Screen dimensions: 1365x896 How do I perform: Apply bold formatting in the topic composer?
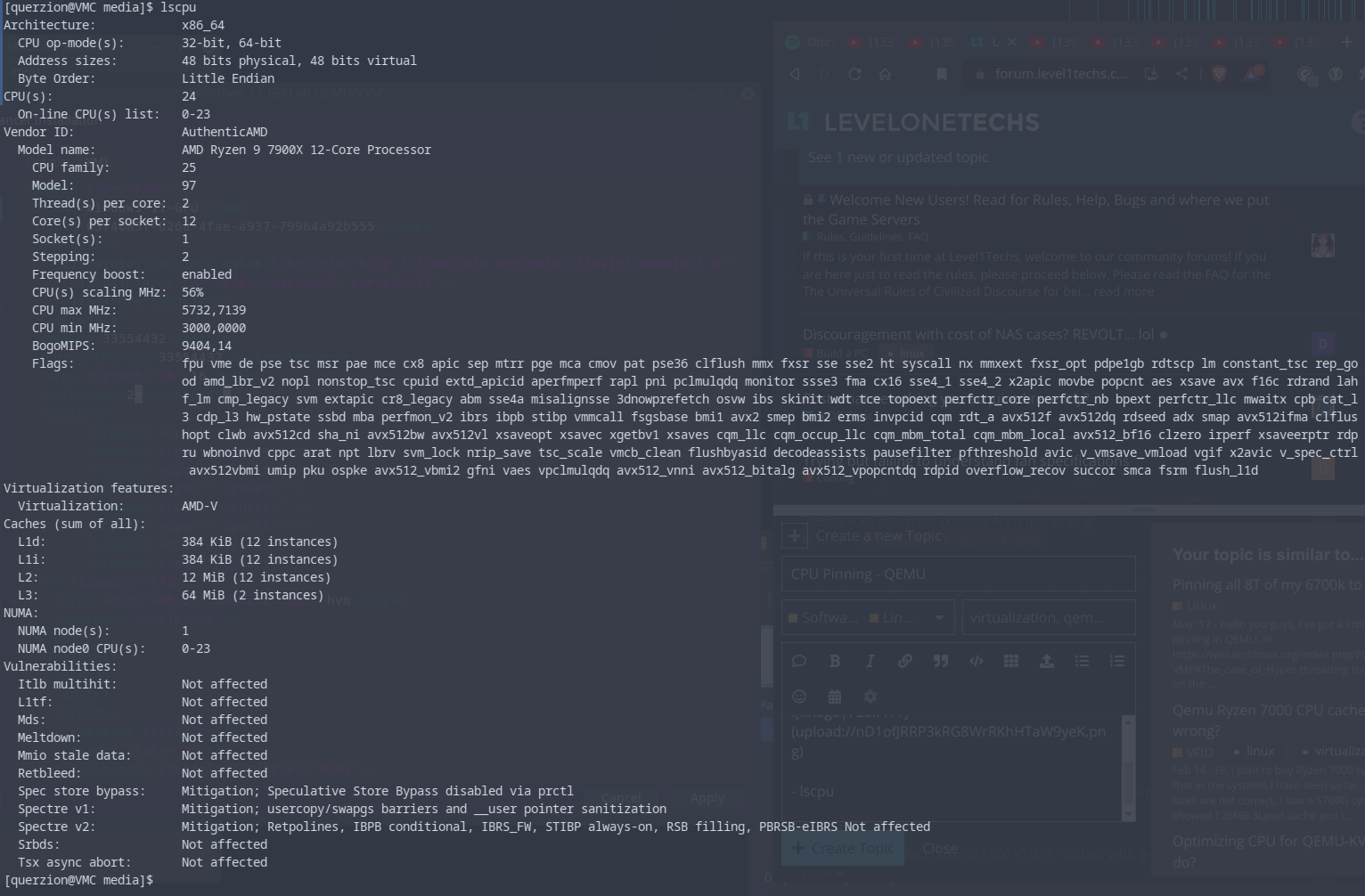pyautogui.click(x=835, y=661)
